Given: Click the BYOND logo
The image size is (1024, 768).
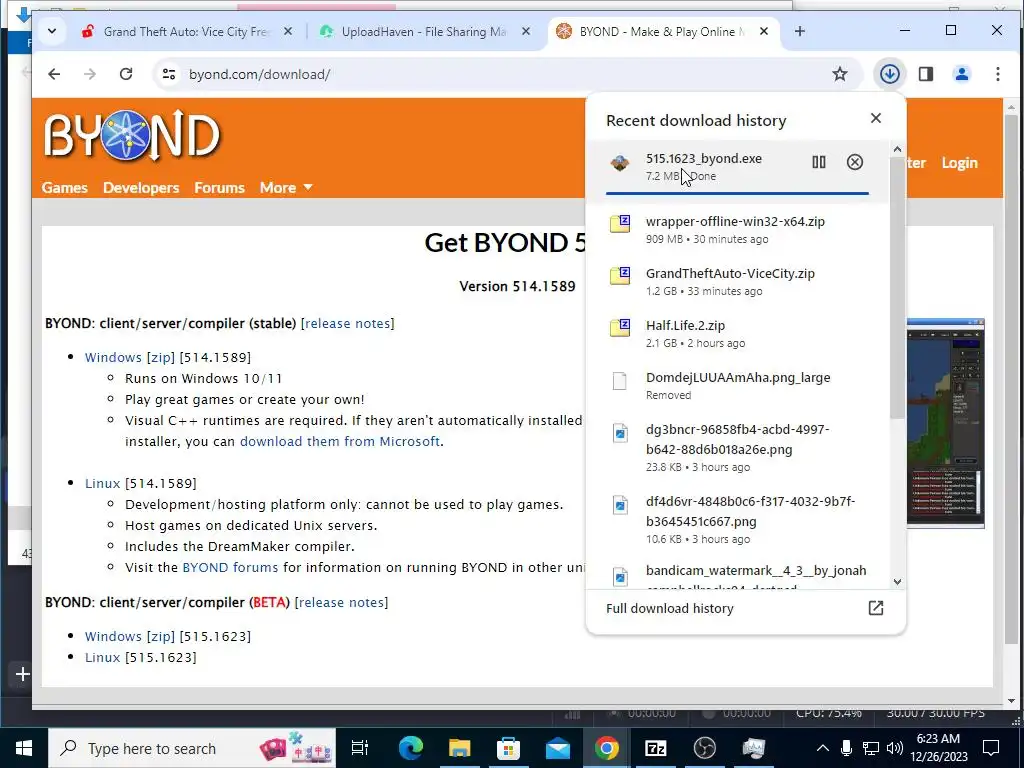Looking at the screenshot, I should (132, 135).
